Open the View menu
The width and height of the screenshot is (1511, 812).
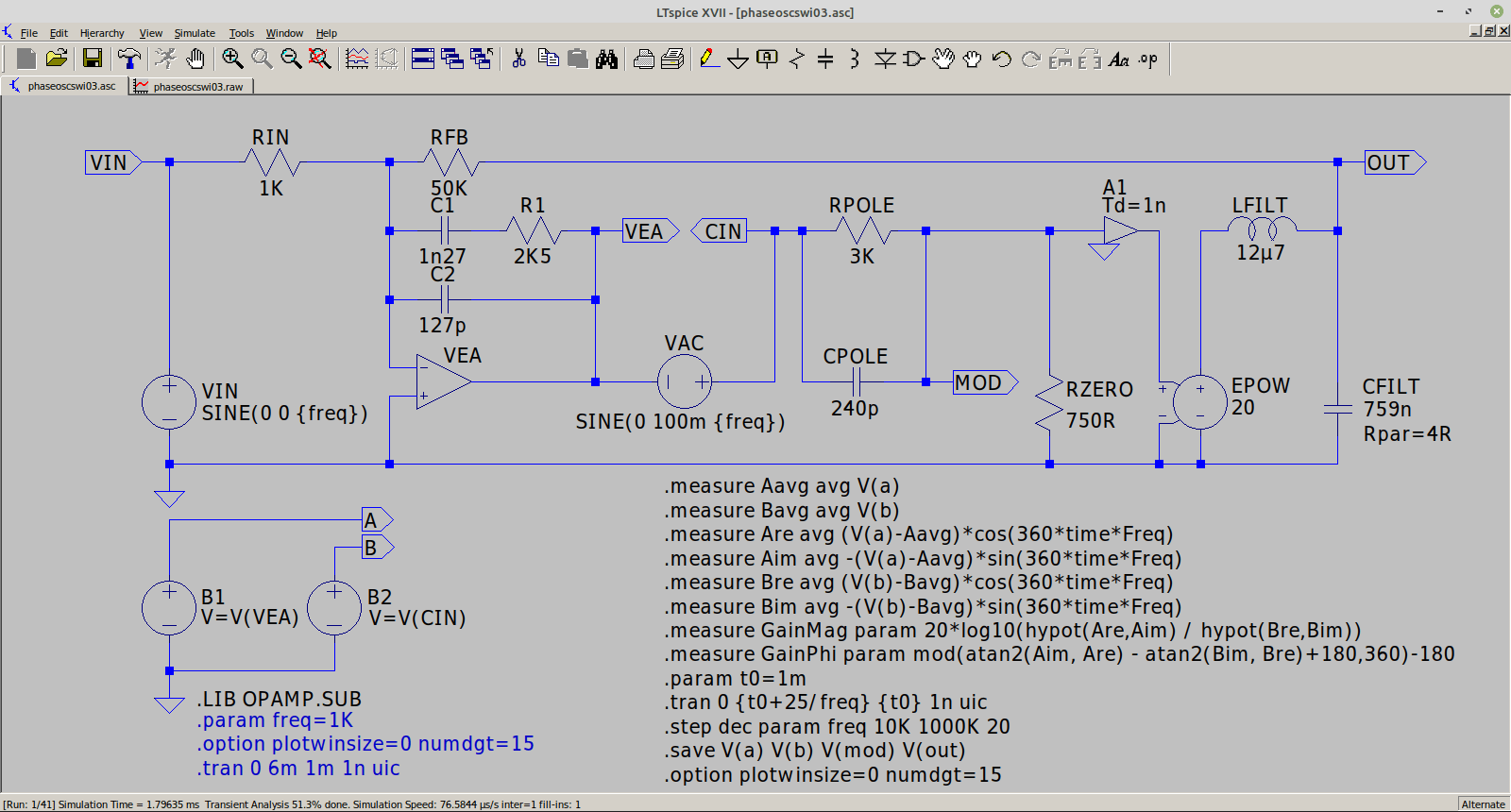click(x=151, y=33)
